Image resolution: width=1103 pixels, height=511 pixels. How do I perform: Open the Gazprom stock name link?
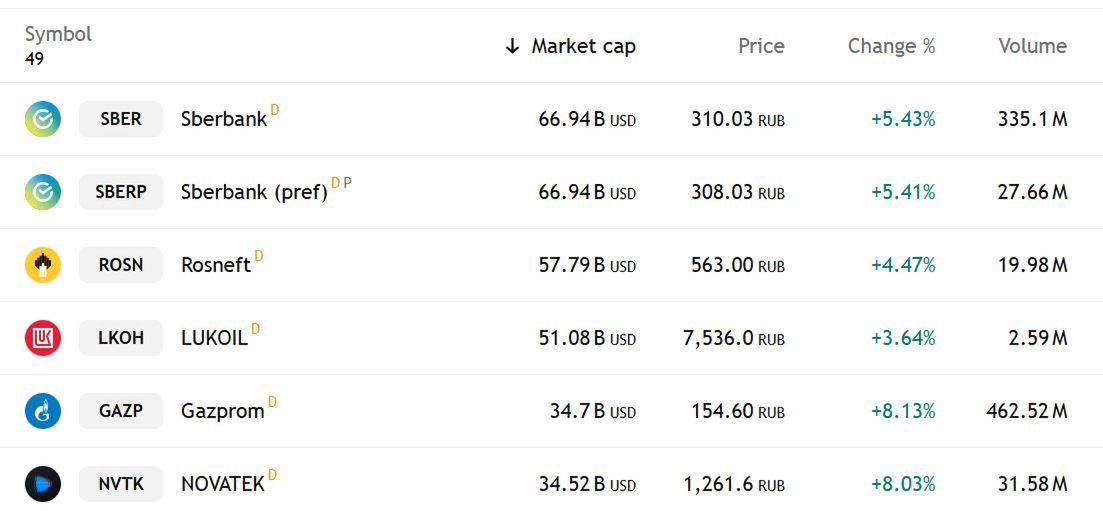tap(222, 411)
